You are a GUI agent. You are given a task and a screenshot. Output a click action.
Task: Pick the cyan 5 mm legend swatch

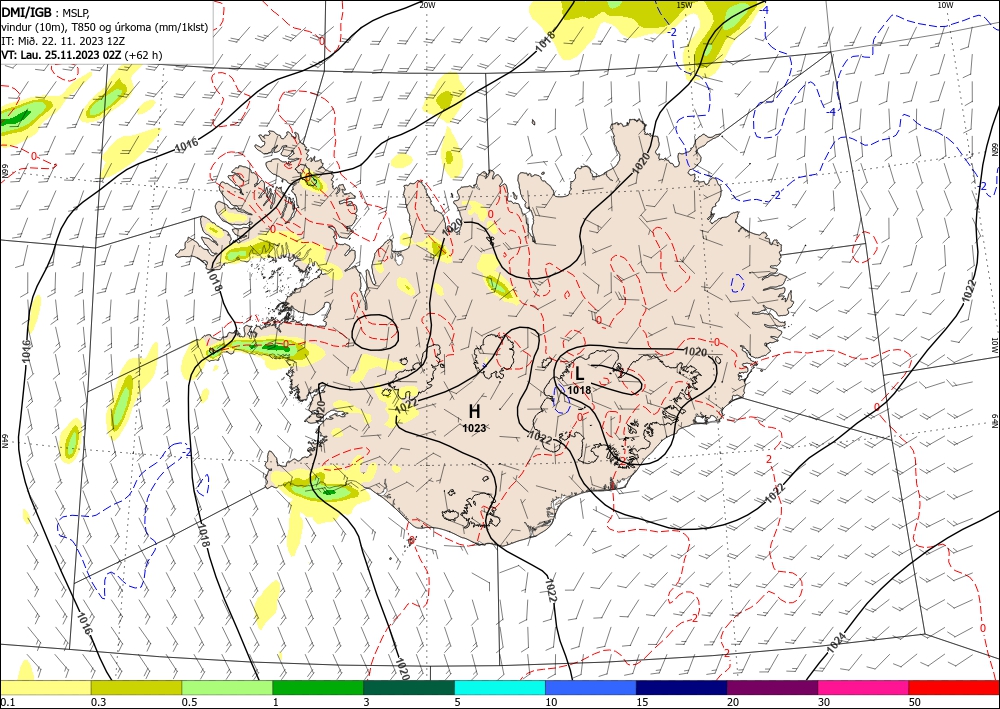[500, 687]
